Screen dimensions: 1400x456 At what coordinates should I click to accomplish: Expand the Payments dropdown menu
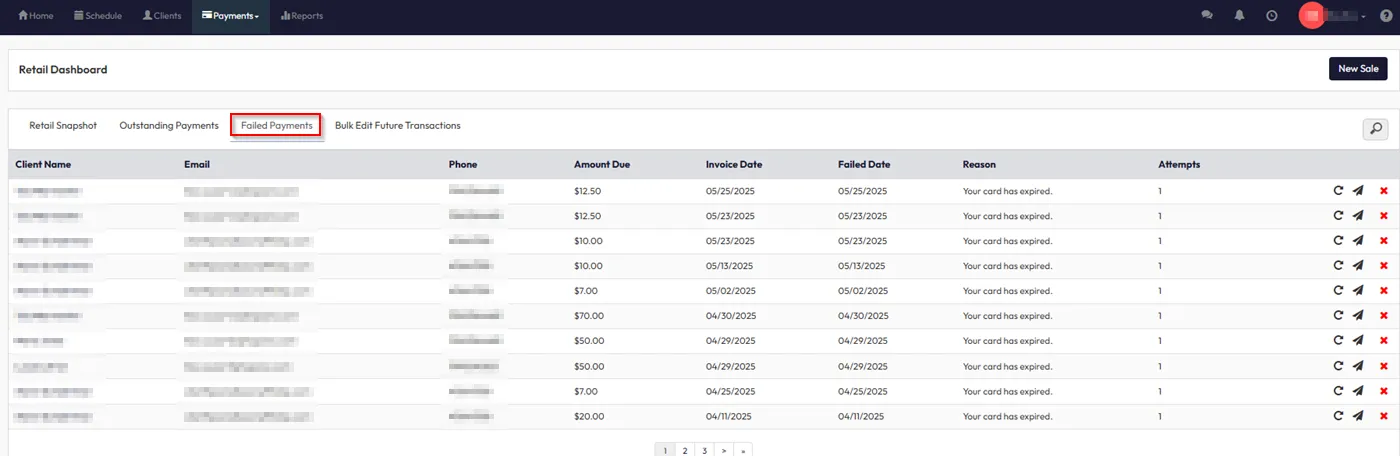pyautogui.click(x=230, y=16)
